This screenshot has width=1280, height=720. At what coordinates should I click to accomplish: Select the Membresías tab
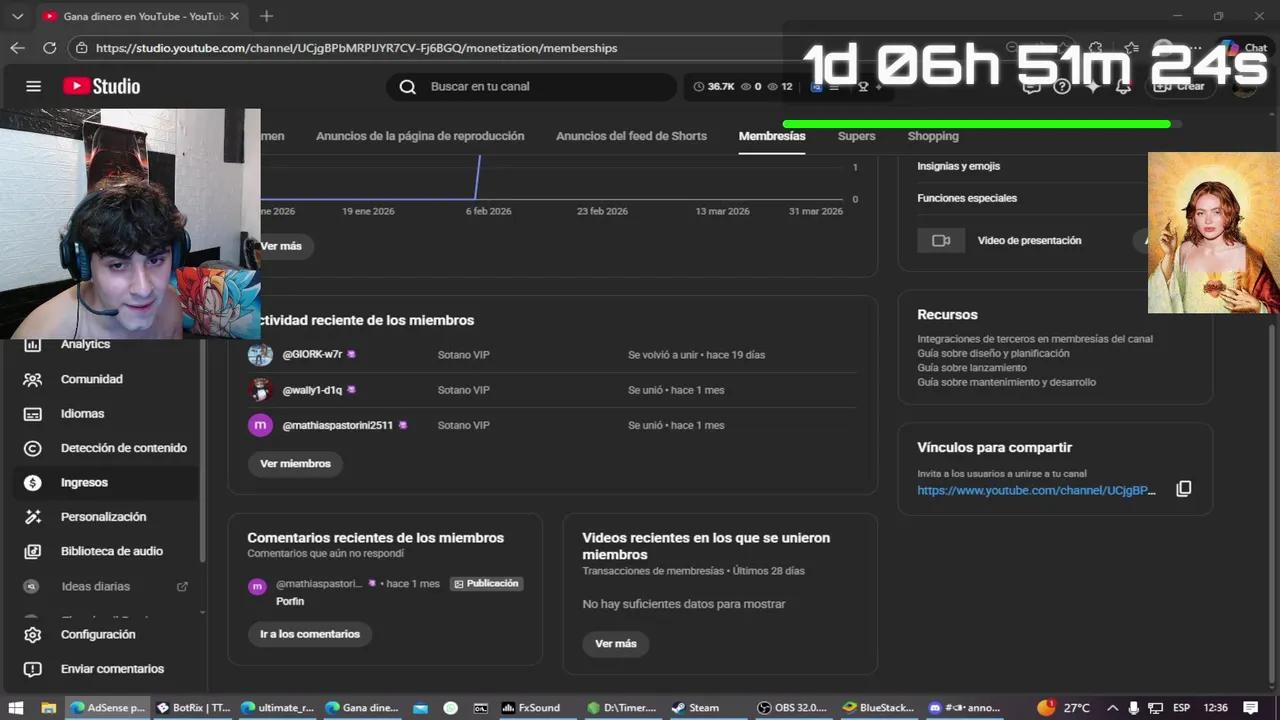coord(772,136)
